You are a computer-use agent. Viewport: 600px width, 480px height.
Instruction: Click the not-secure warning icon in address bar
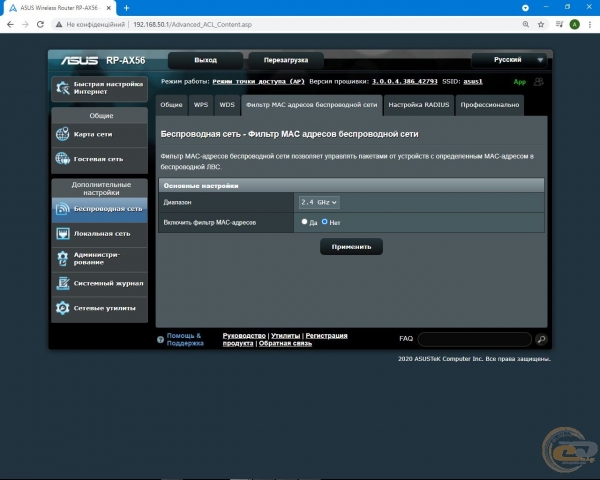tap(59, 24)
